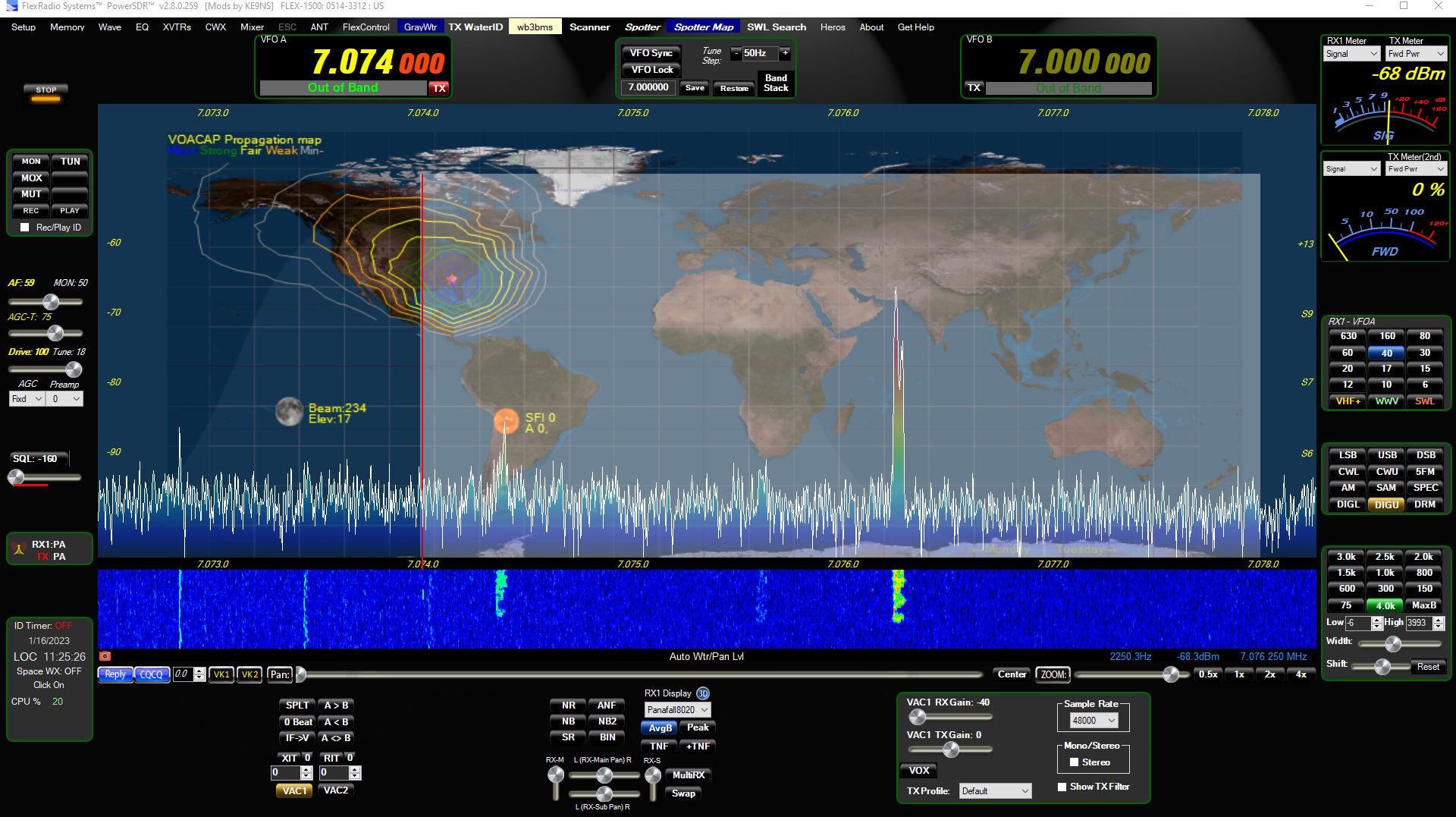Screen dimensions: 1456x817
Task: Open the Spotter Map menu
Action: coord(704,27)
